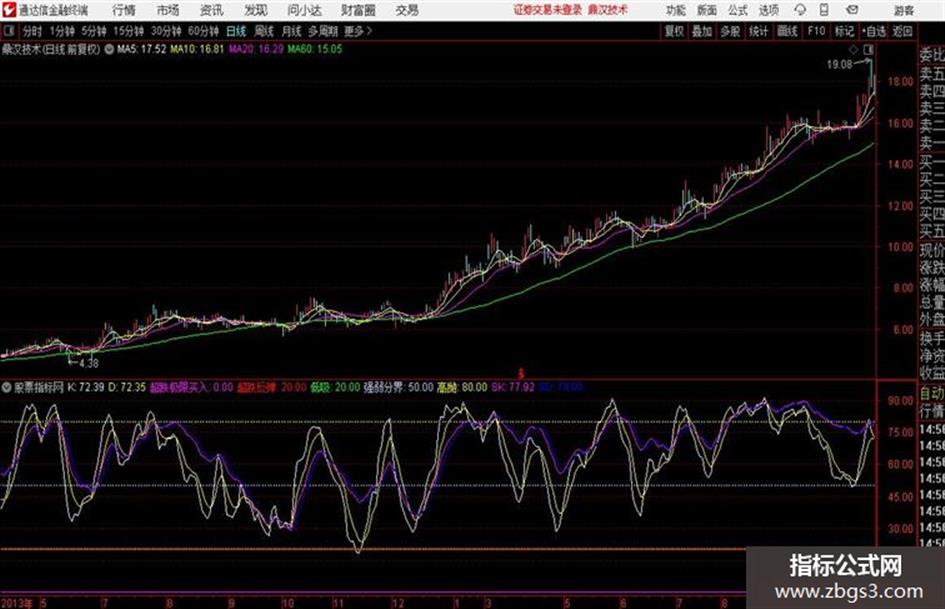Open the 功能 menu
The width and height of the screenshot is (945, 609).
(x=676, y=10)
